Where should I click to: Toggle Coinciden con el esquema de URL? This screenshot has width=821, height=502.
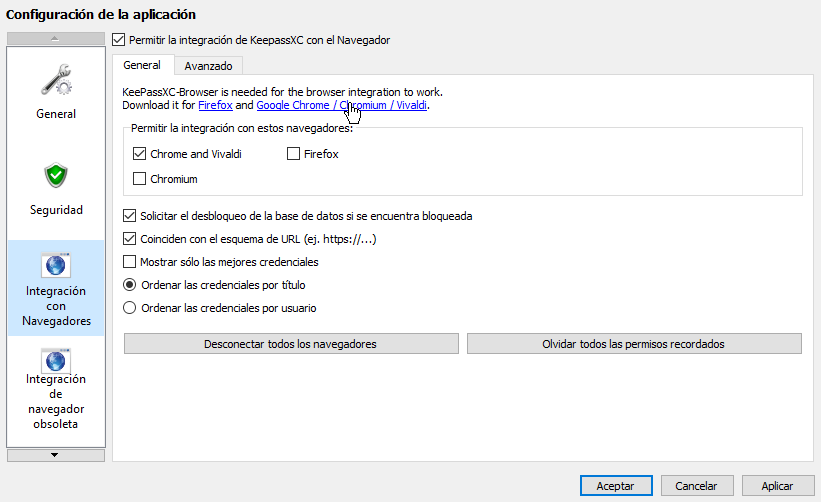(x=129, y=239)
